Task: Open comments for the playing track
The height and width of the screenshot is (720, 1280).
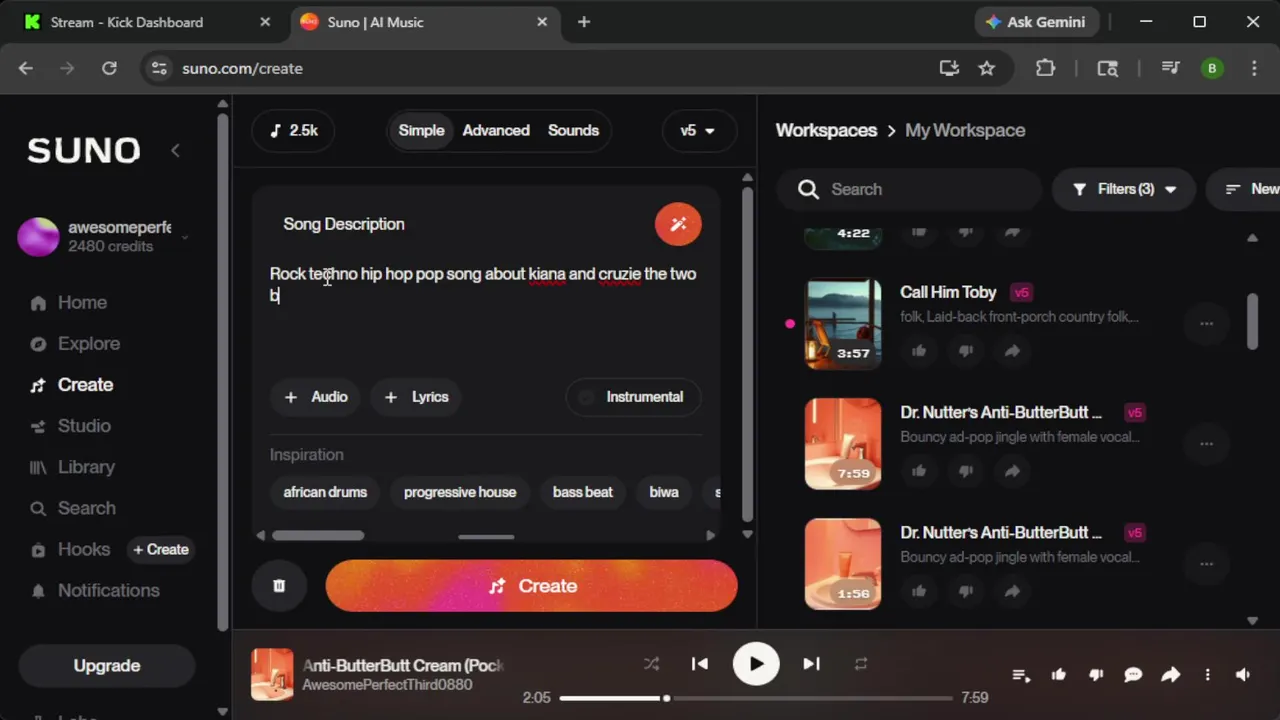Action: coord(1133,675)
